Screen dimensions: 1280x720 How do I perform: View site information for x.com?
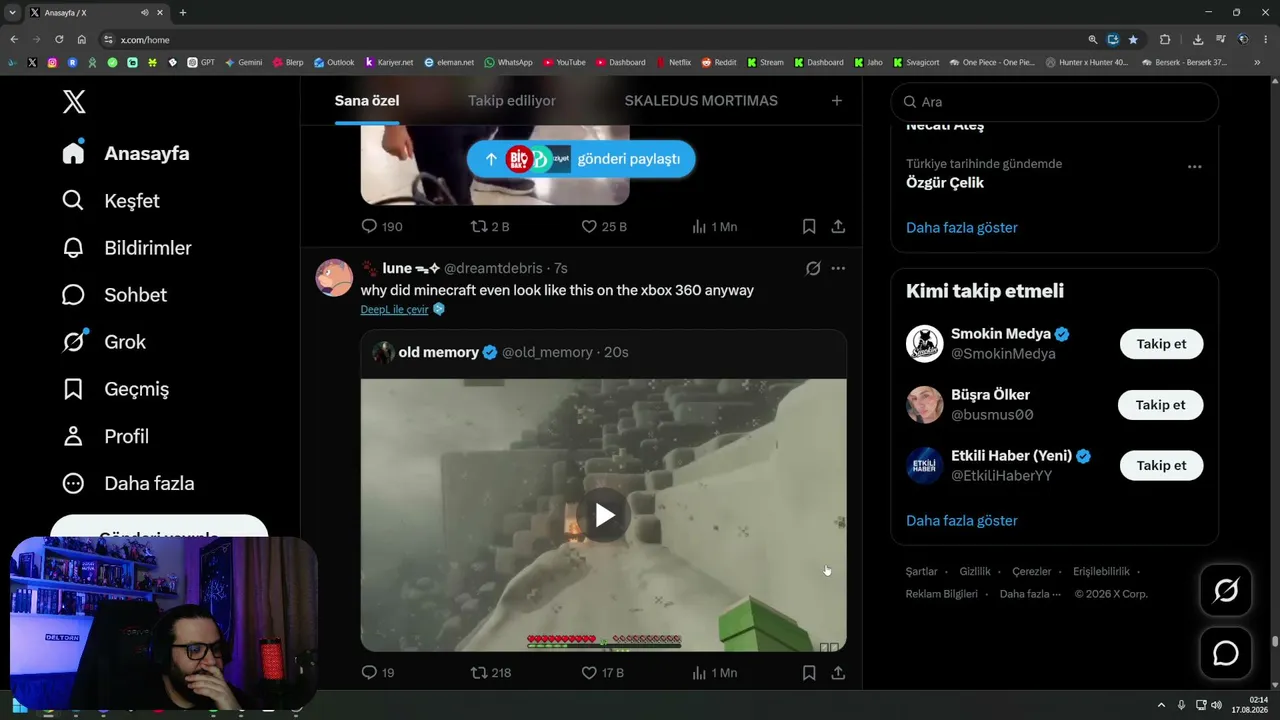(x=108, y=40)
